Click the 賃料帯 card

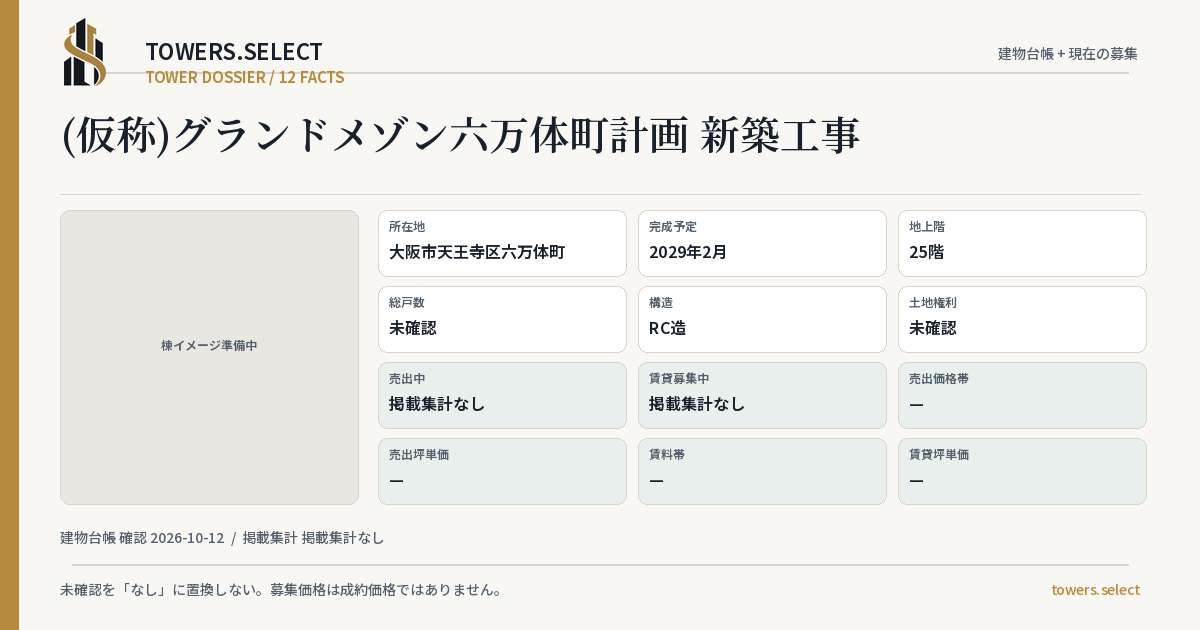762,471
